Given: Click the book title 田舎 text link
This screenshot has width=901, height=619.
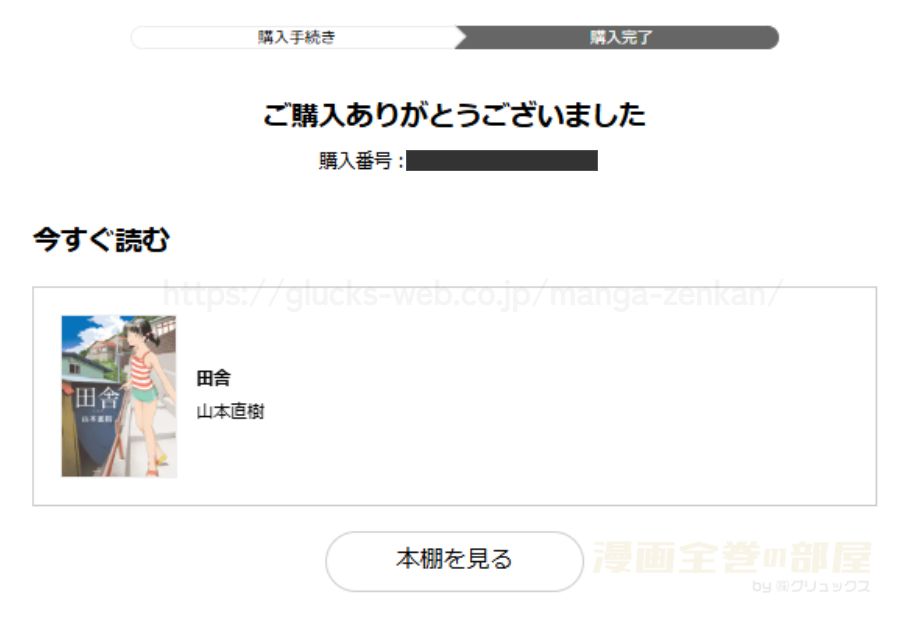Looking at the screenshot, I should tap(213, 378).
